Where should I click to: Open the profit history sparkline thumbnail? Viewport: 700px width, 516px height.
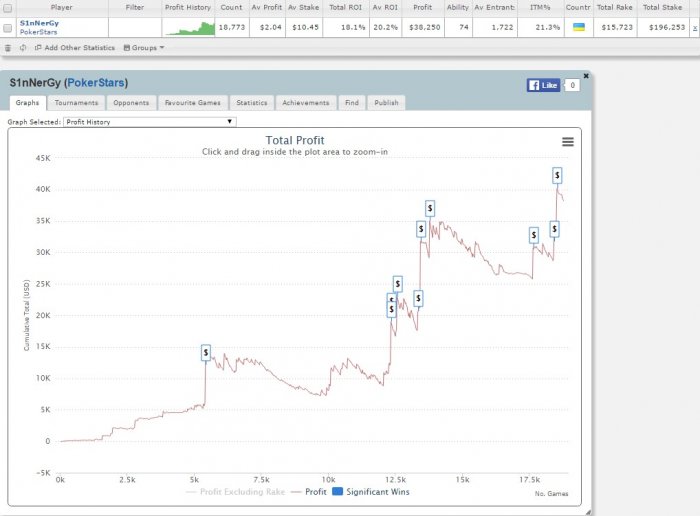pos(189,28)
